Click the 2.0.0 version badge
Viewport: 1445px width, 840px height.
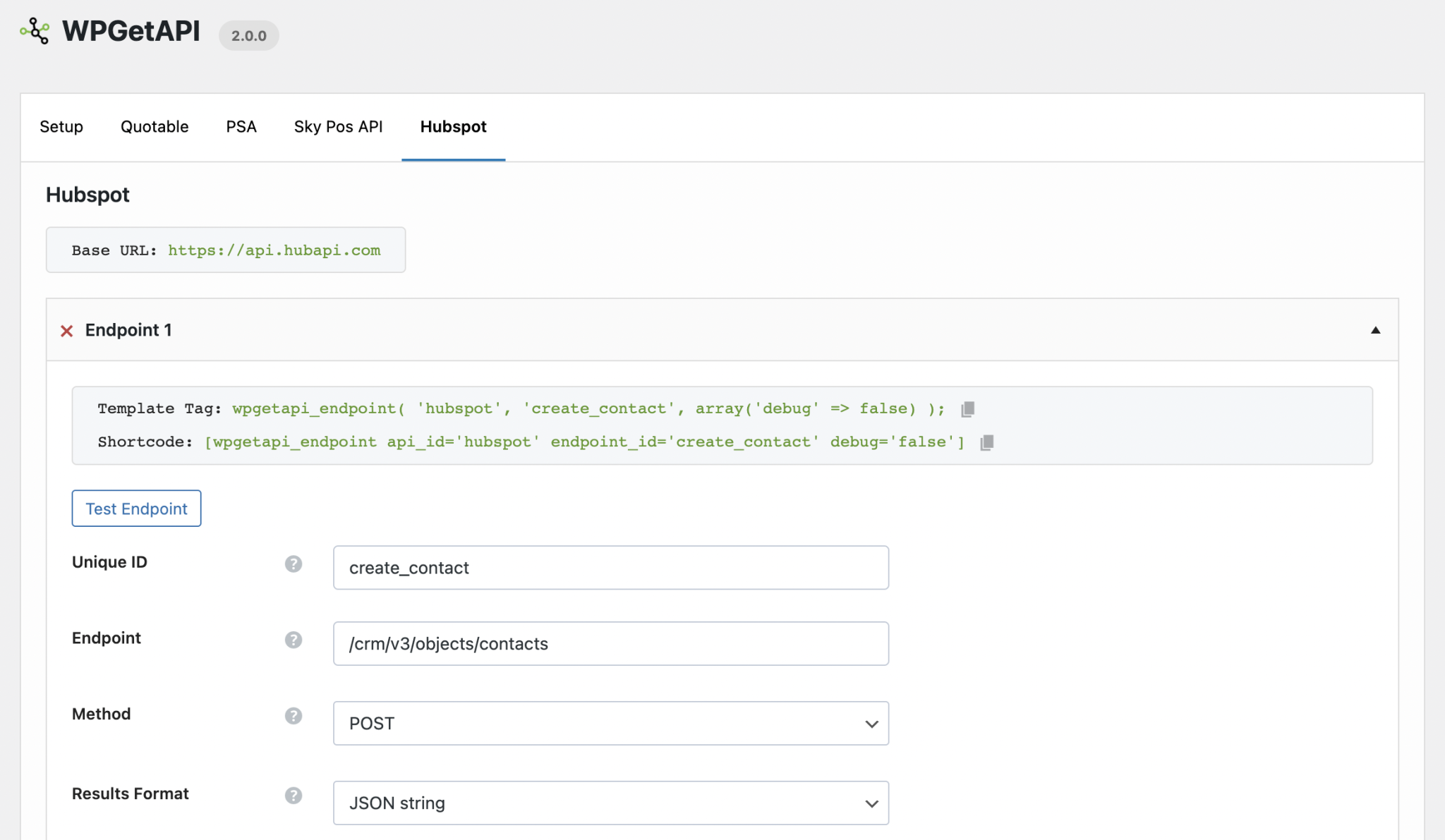click(x=248, y=35)
